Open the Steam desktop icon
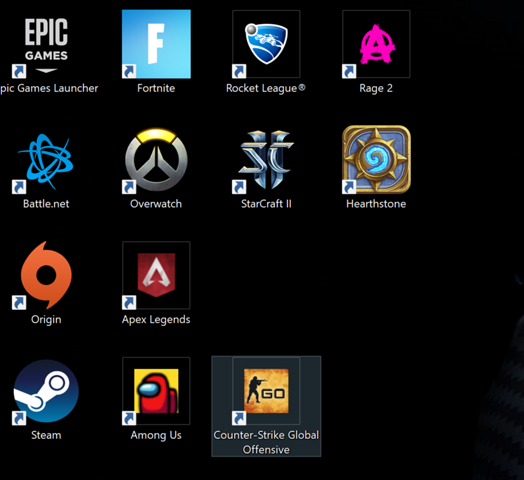Image resolution: width=524 pixels, height=480 pixels. 46,391
